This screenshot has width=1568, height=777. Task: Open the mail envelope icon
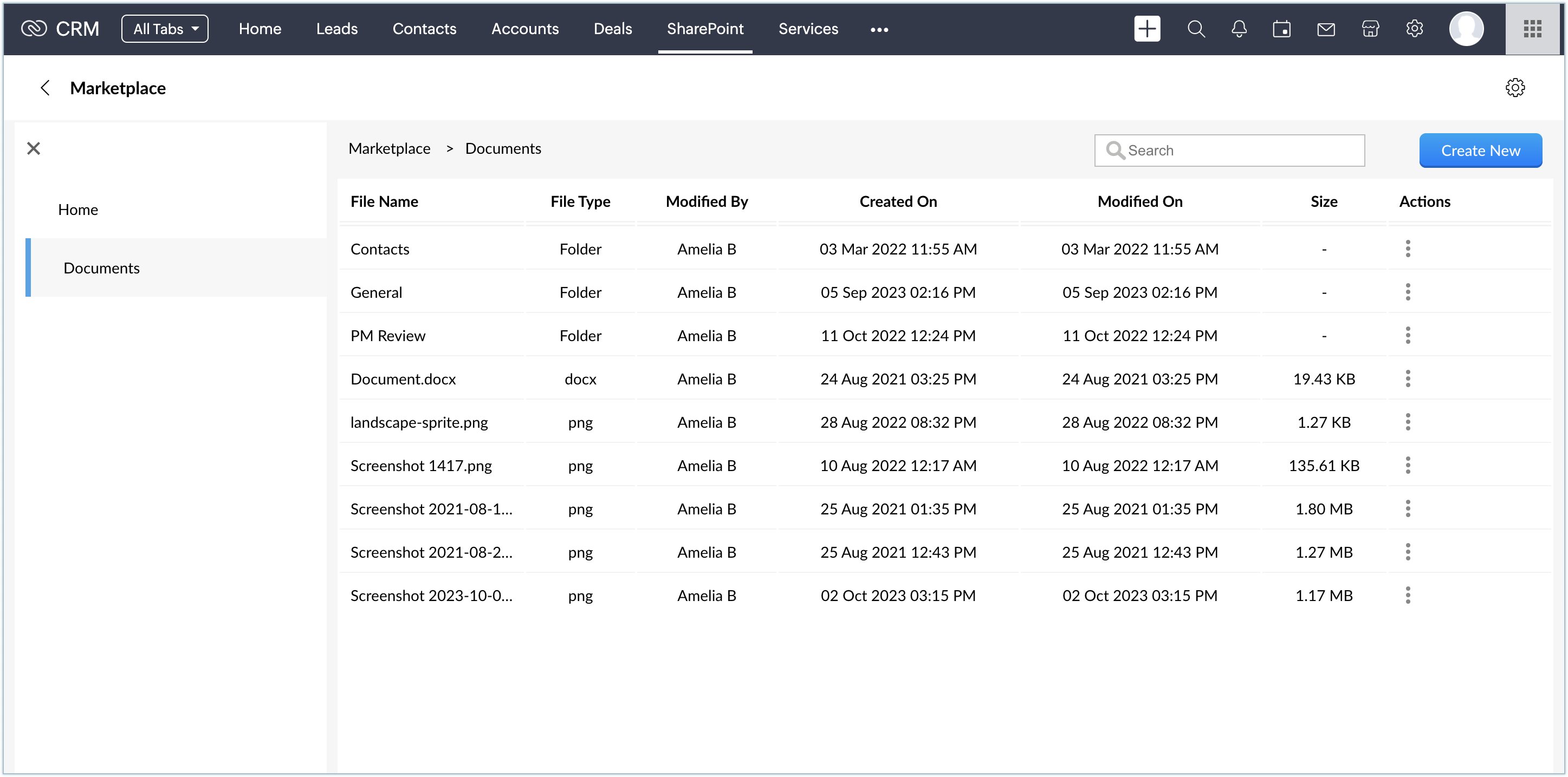pyautogui.click(x=1326, y=29)
